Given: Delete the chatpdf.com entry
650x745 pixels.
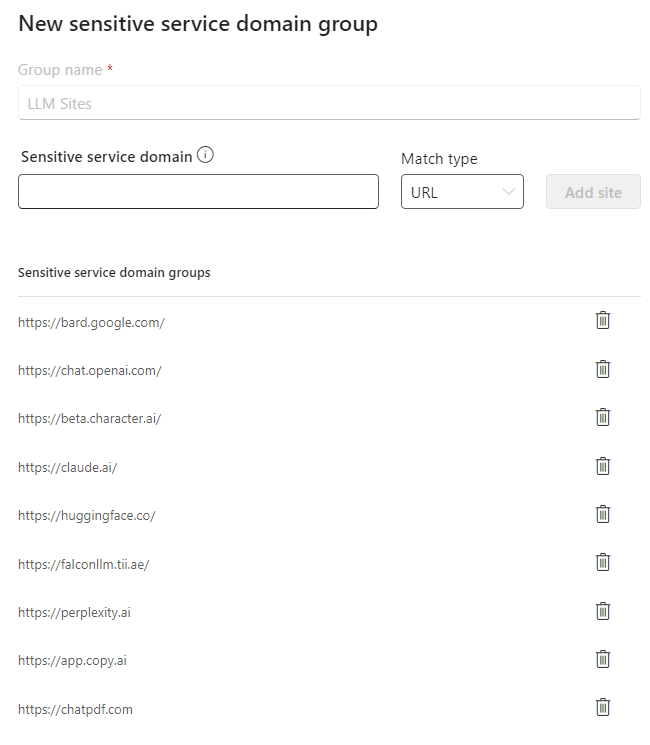Looking at the screenshot, I should [x=602, y=707].
